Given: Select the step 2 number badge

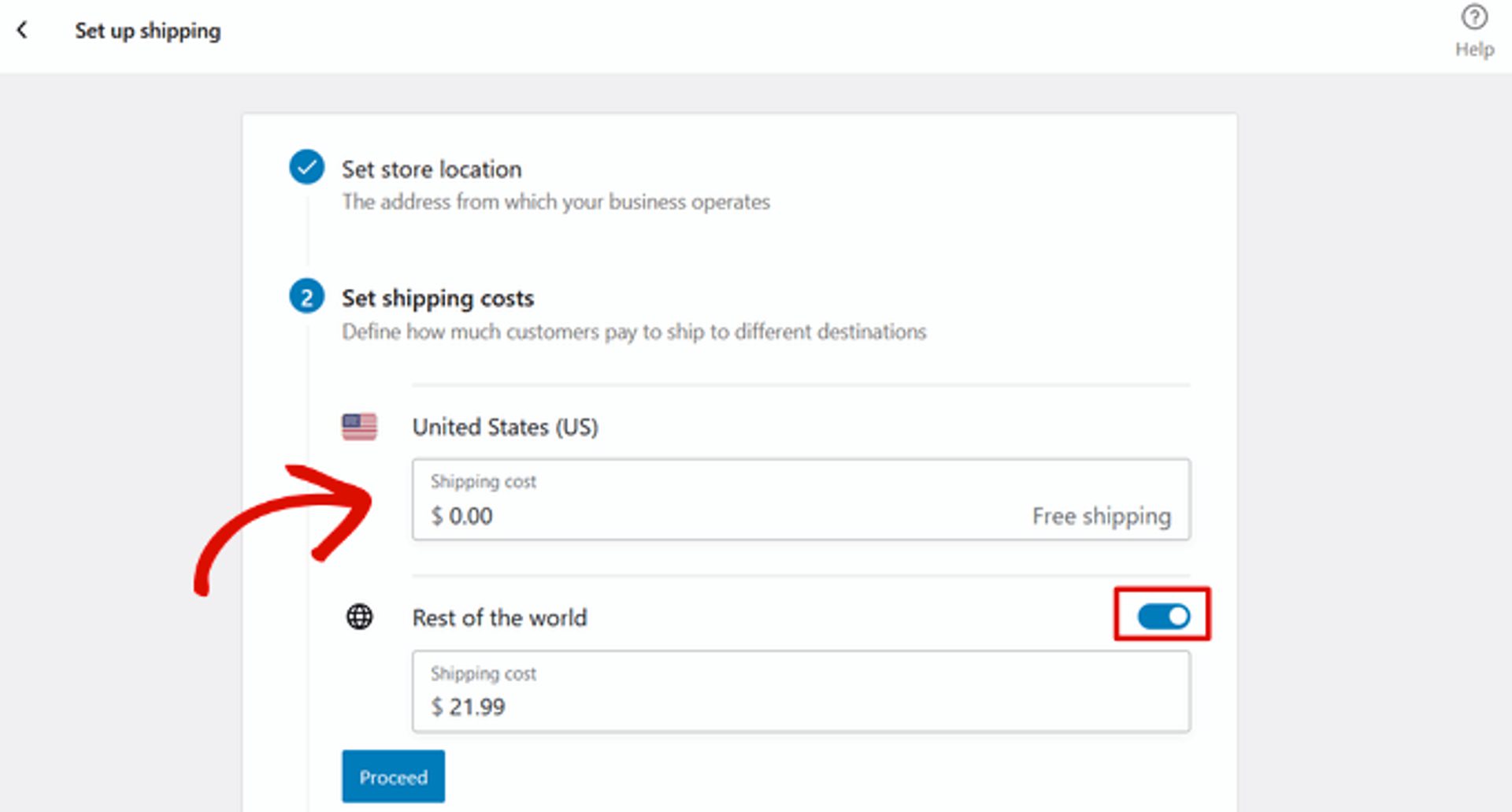Looking at the screenshot, I should [x=307, y=298].
